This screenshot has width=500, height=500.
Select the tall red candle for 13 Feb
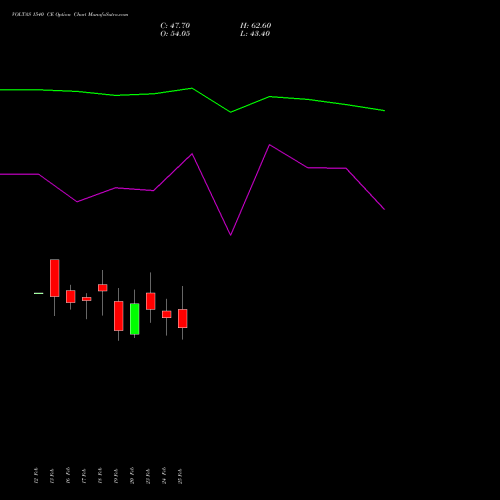[x=55, y=278]
